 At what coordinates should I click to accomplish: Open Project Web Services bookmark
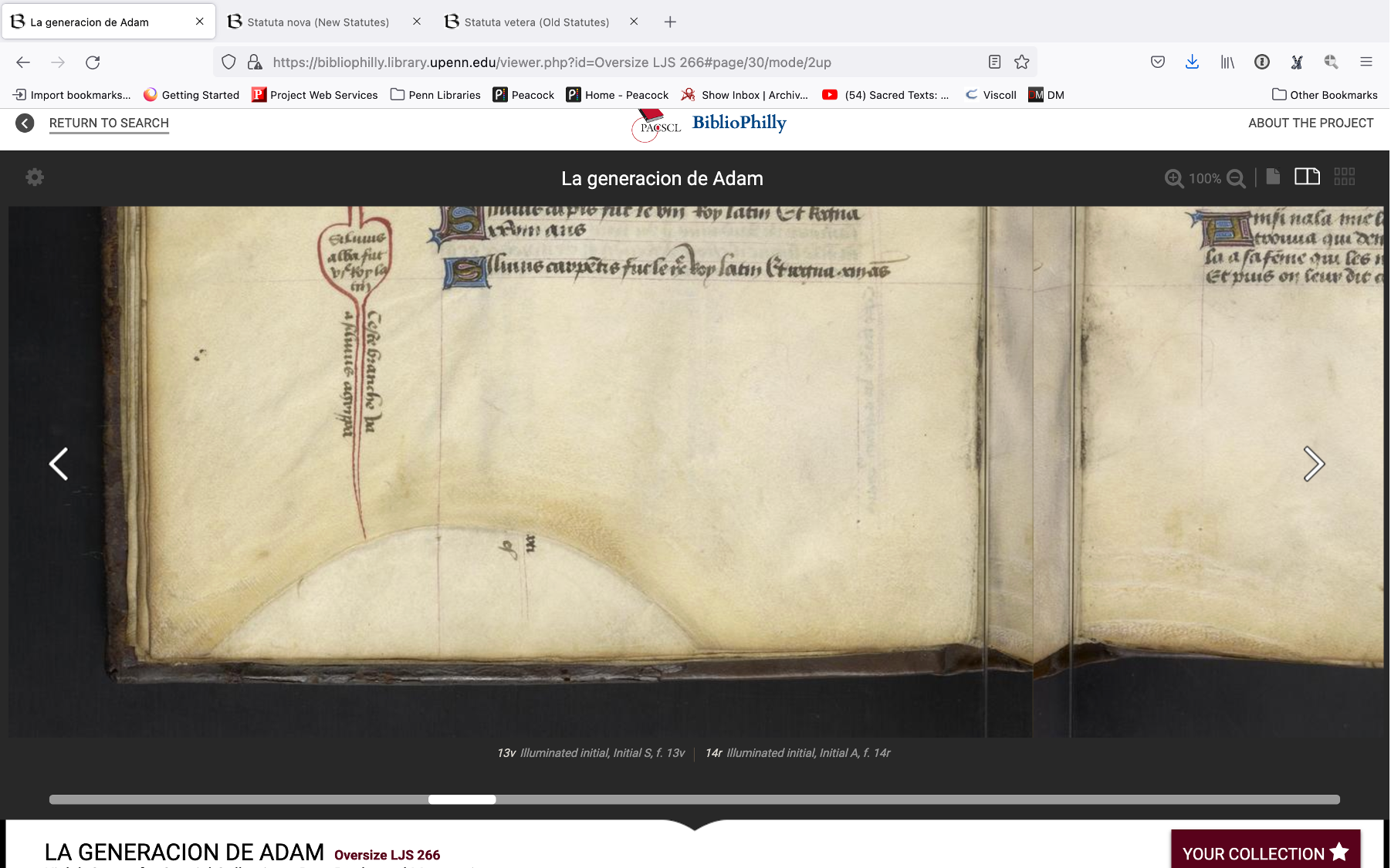[x=315, y=95]
